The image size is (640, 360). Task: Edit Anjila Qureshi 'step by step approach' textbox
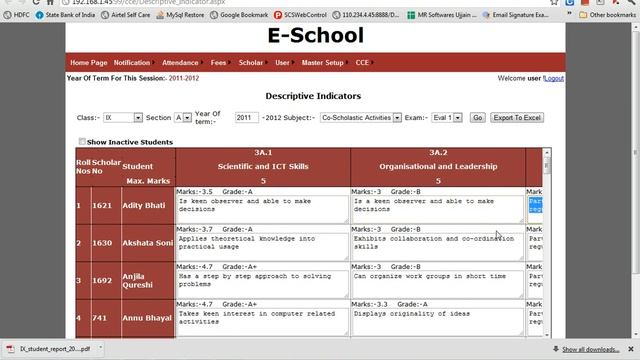click(262, 284)
